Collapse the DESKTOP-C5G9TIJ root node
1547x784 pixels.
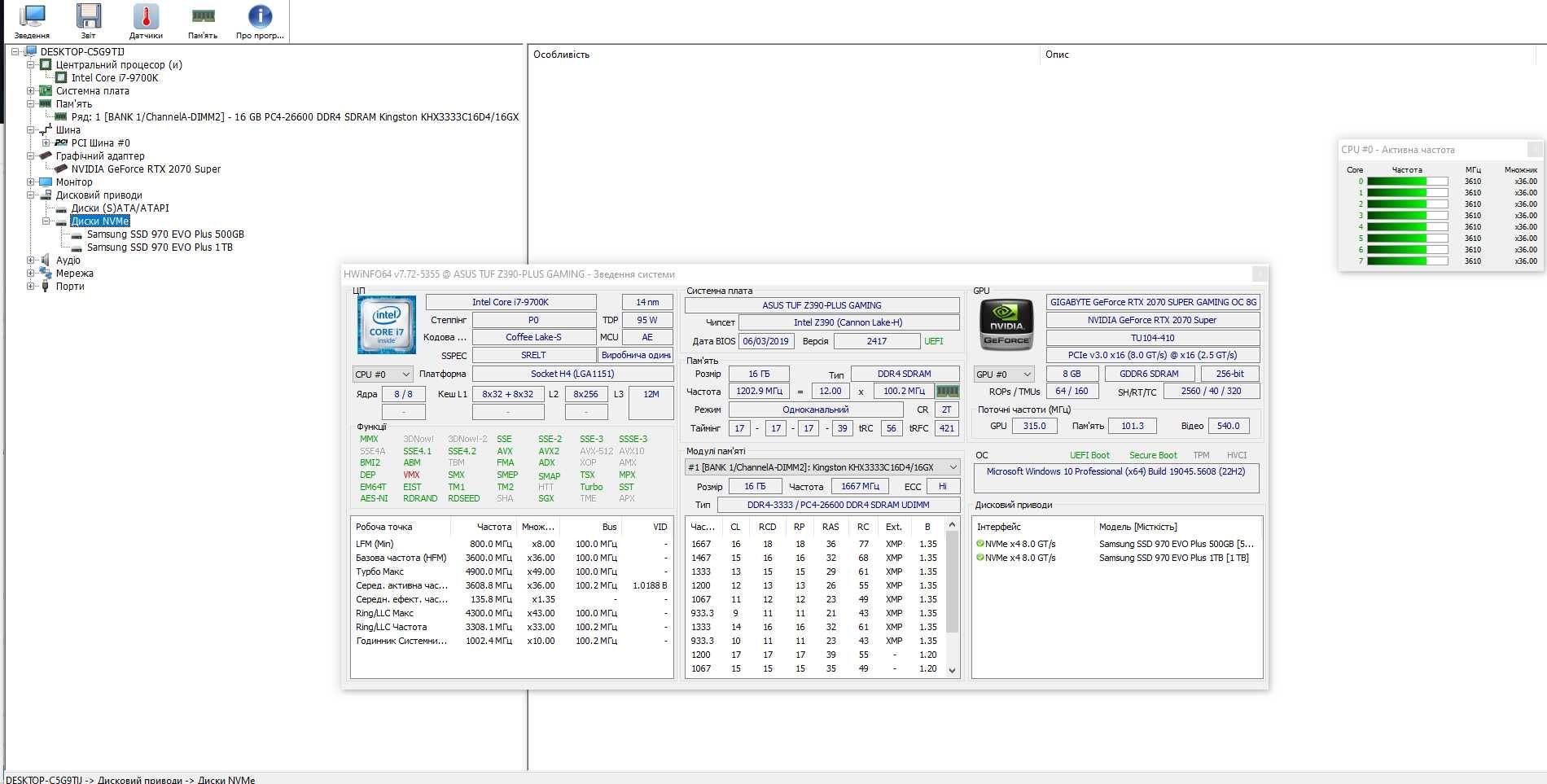click(x=15, y=51)
